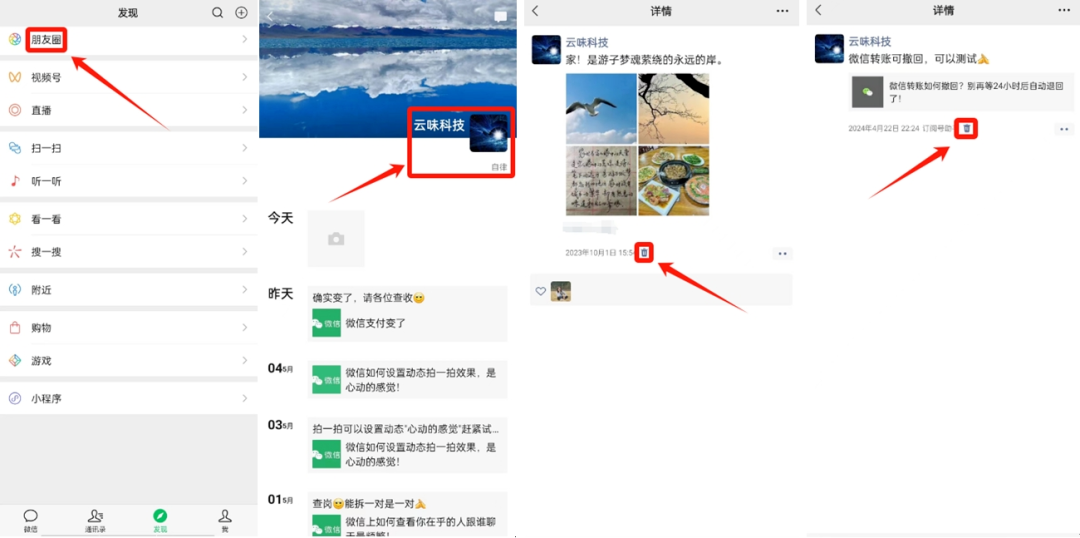Open the message icon atop Moments cover
The height and width of the screenshot is (538, 1080).
click(x=501, y=17)
